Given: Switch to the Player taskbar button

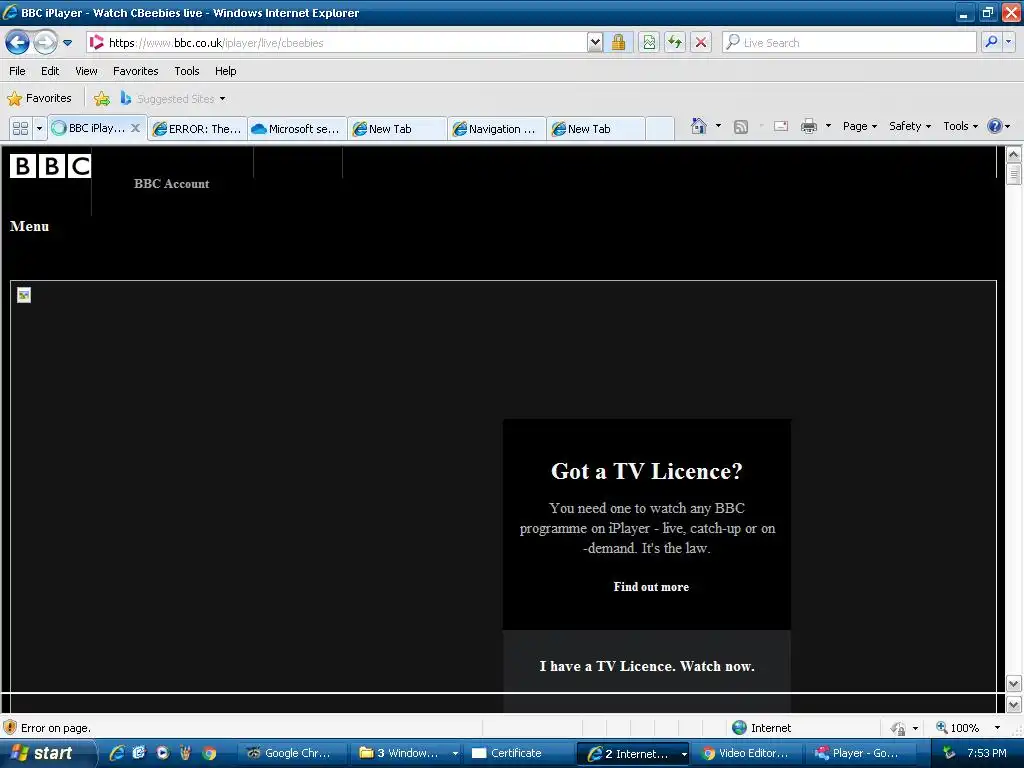Looking at the screenshot, I should tap(859, 753).
